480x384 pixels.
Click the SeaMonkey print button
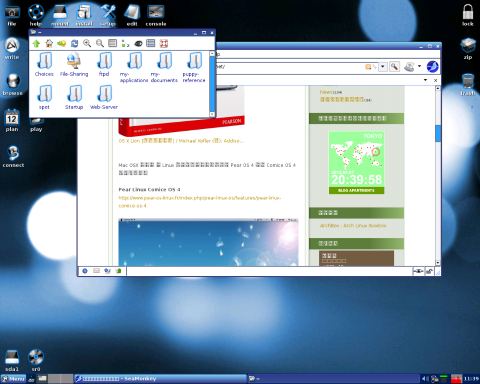pyautogui.click(x=410, y=67)
